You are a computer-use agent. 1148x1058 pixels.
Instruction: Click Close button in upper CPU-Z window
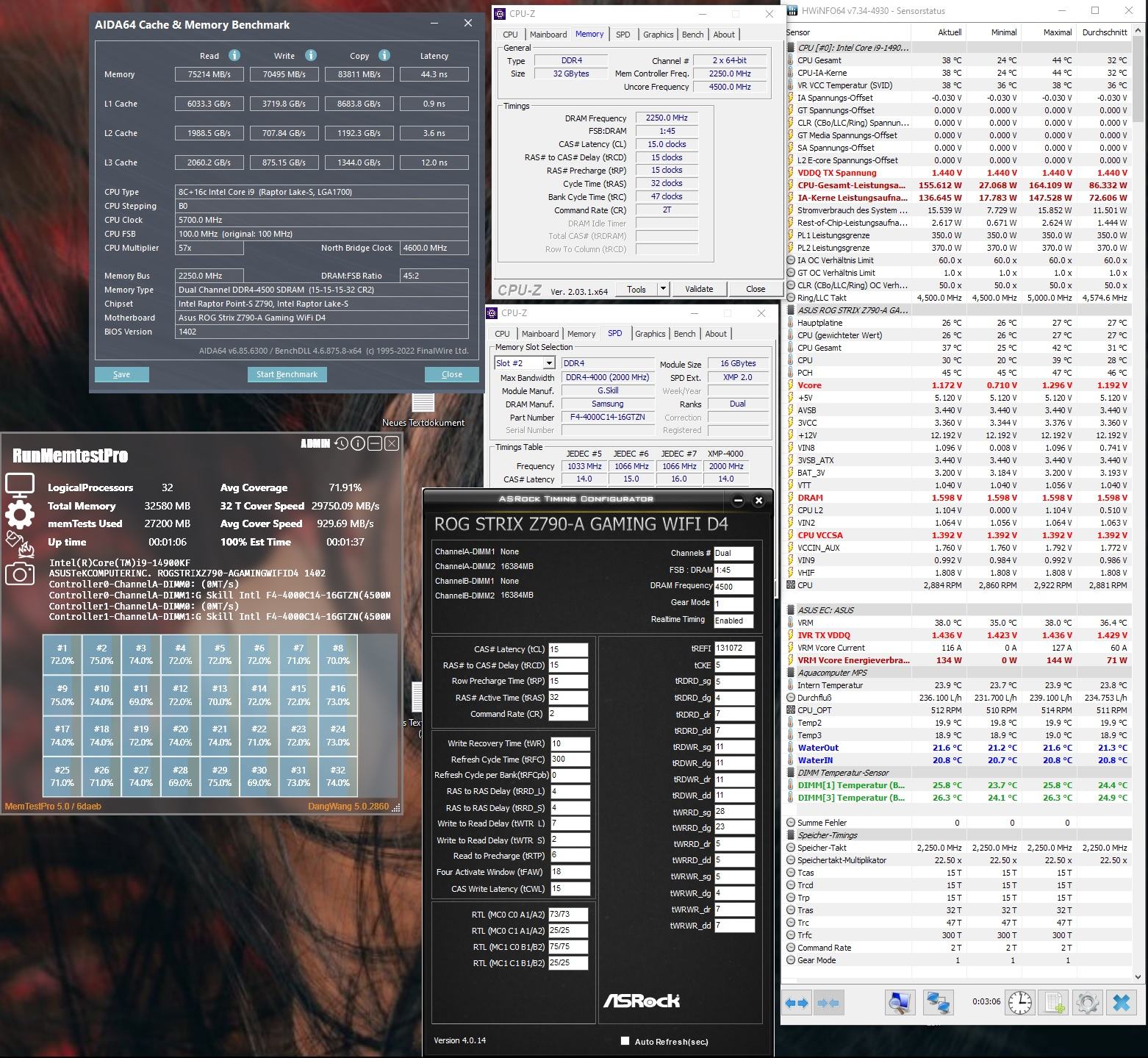(x=756, y=289)
